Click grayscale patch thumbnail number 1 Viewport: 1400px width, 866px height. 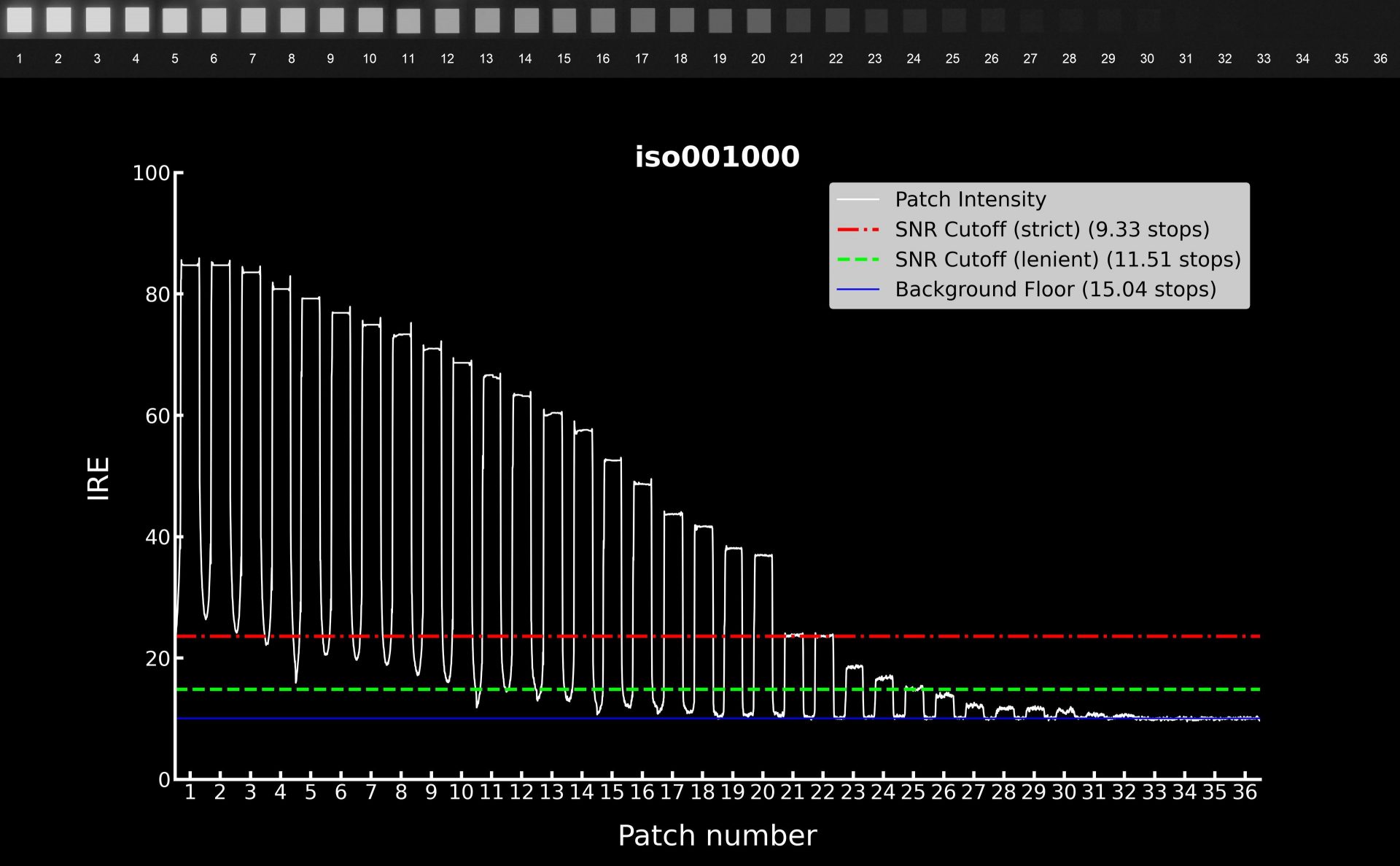(x=20, y=20)
